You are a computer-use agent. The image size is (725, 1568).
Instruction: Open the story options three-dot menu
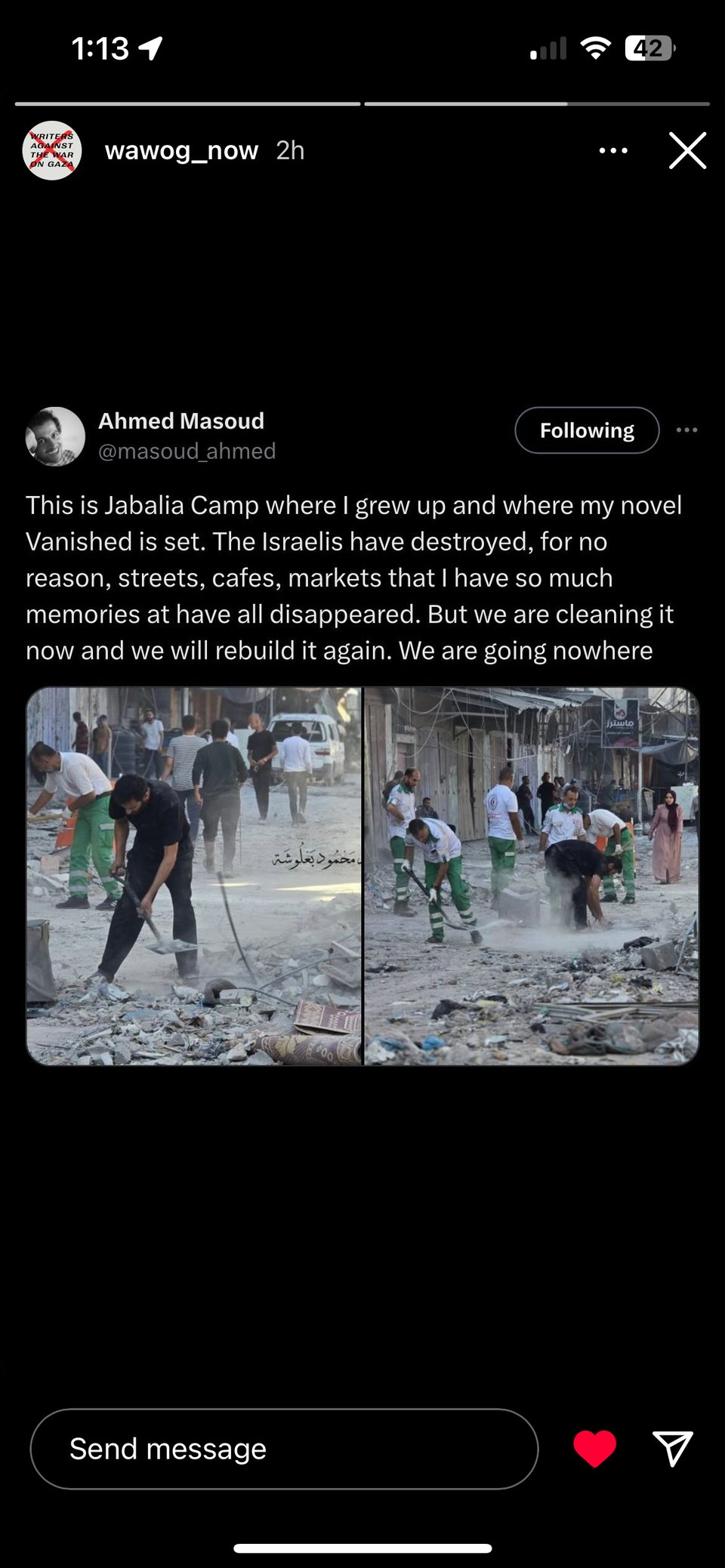612,150
